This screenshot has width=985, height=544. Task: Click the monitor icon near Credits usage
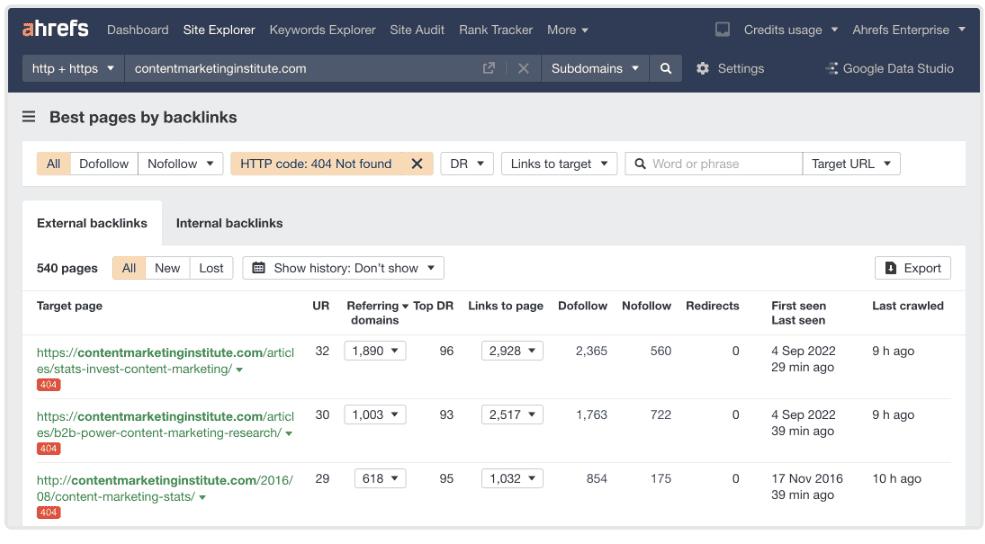tap(722, 30)
